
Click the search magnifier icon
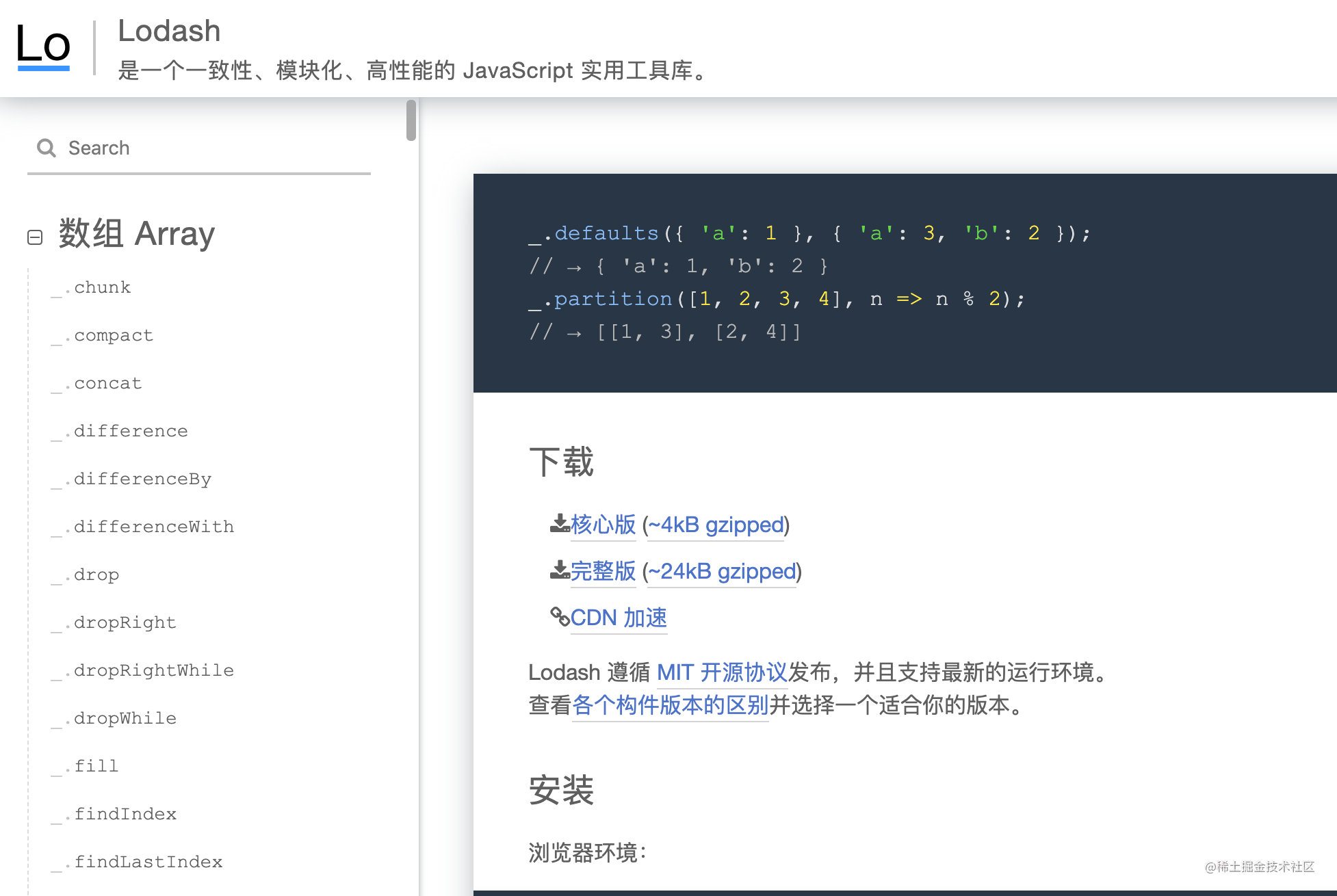[x=46, y=148]
